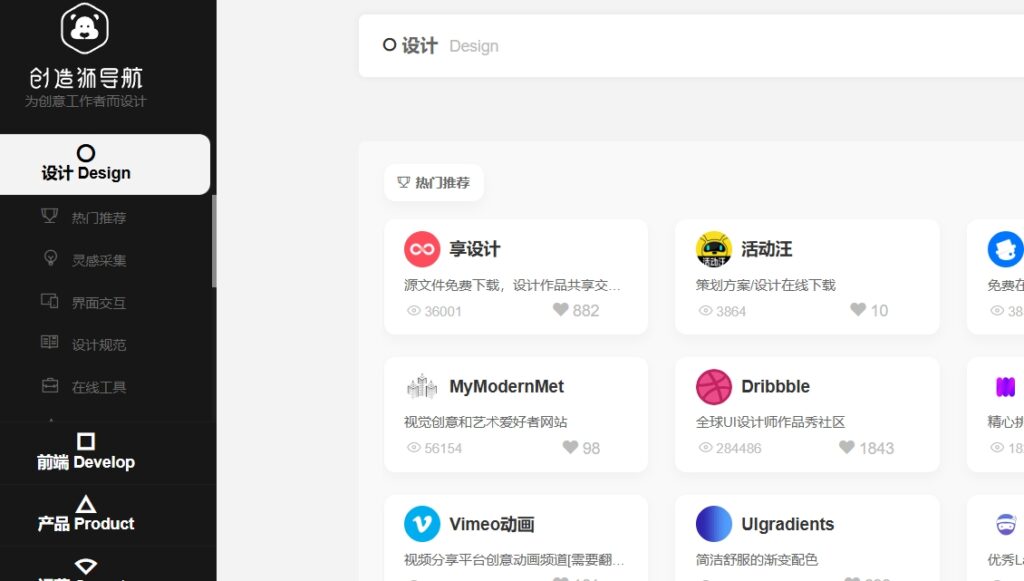Click the eye views icon showing 36001
This screenshot has width=1024, height=581.
point(414,311)
